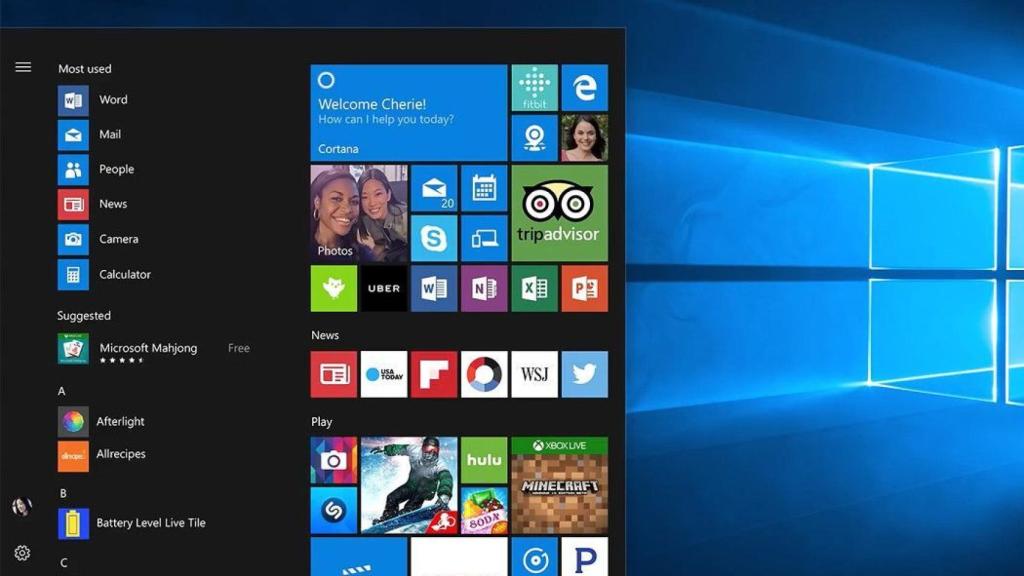
Task: Open the Calendar tile
Action: [484, 189]
